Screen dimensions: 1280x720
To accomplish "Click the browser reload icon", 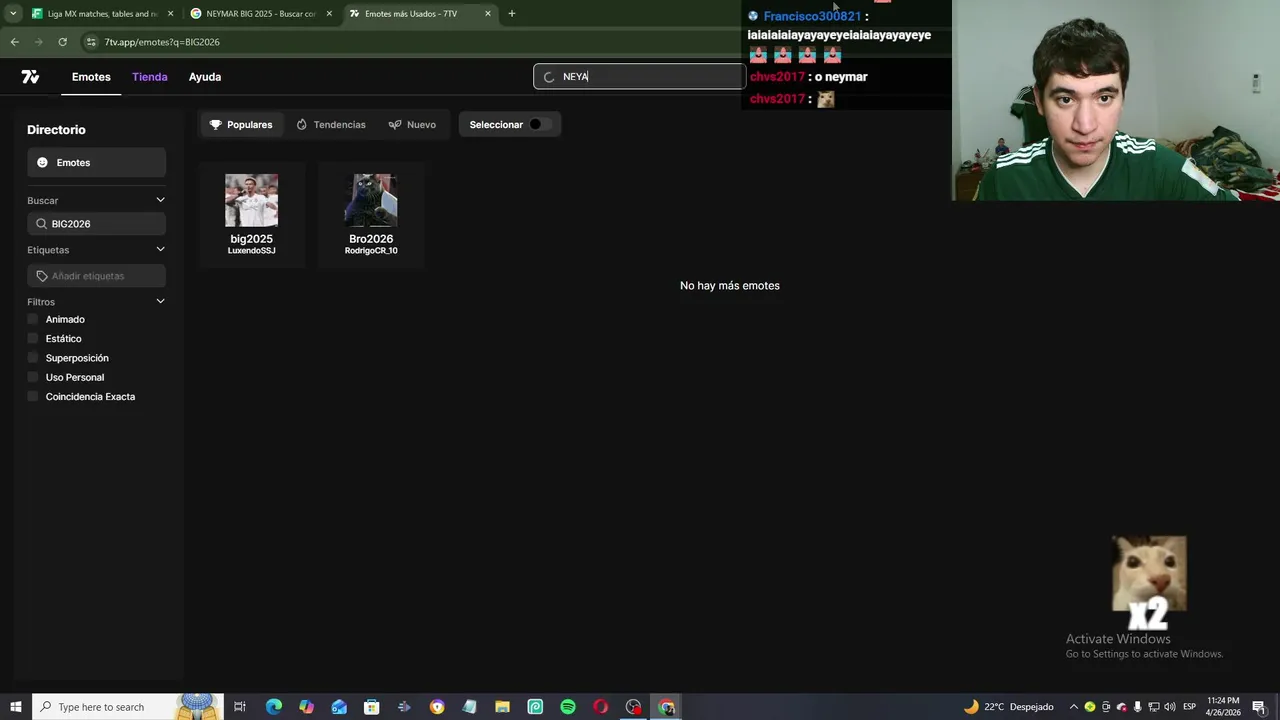I will point(62,42).
